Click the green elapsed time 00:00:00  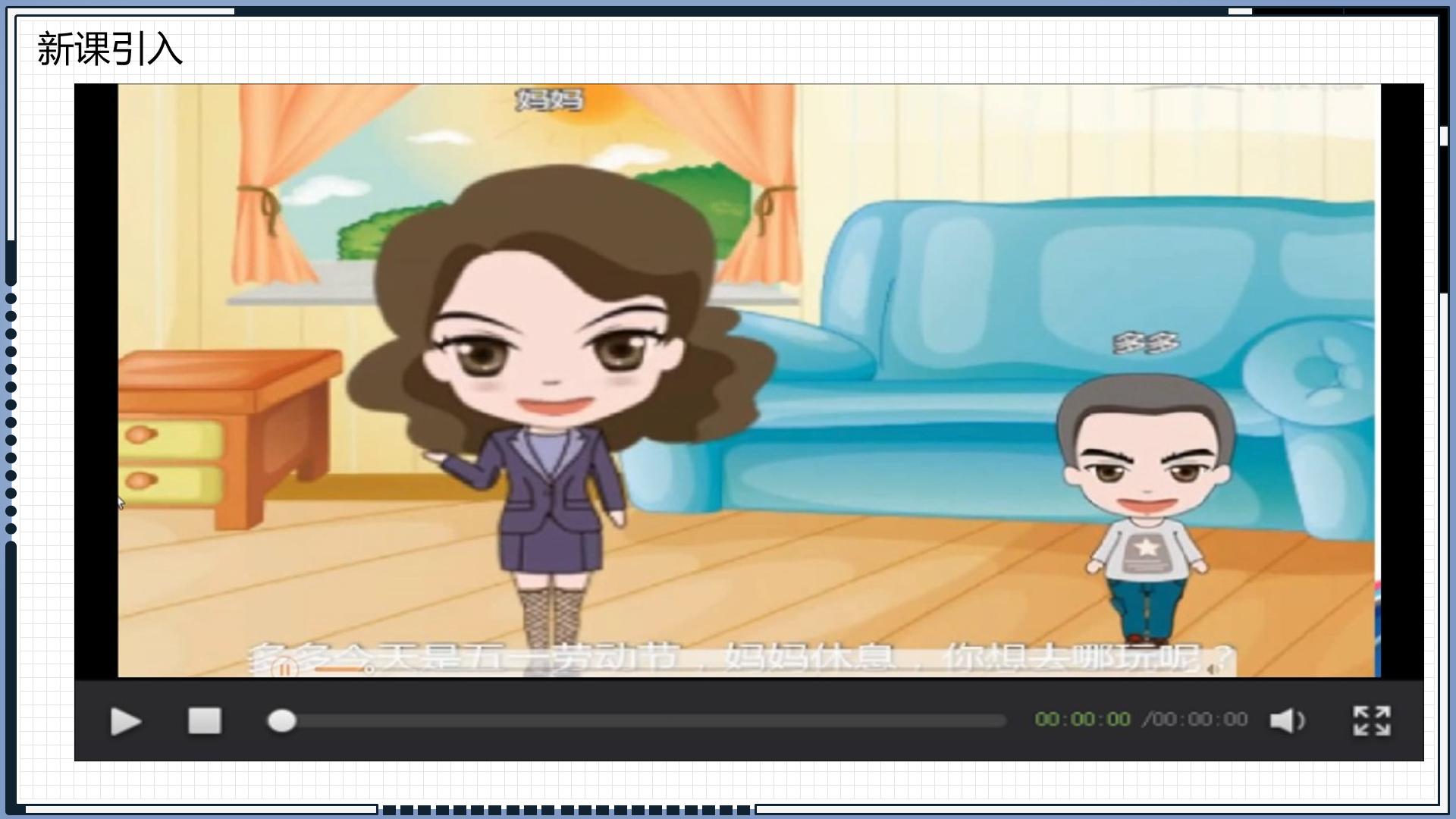point(1083,719)
